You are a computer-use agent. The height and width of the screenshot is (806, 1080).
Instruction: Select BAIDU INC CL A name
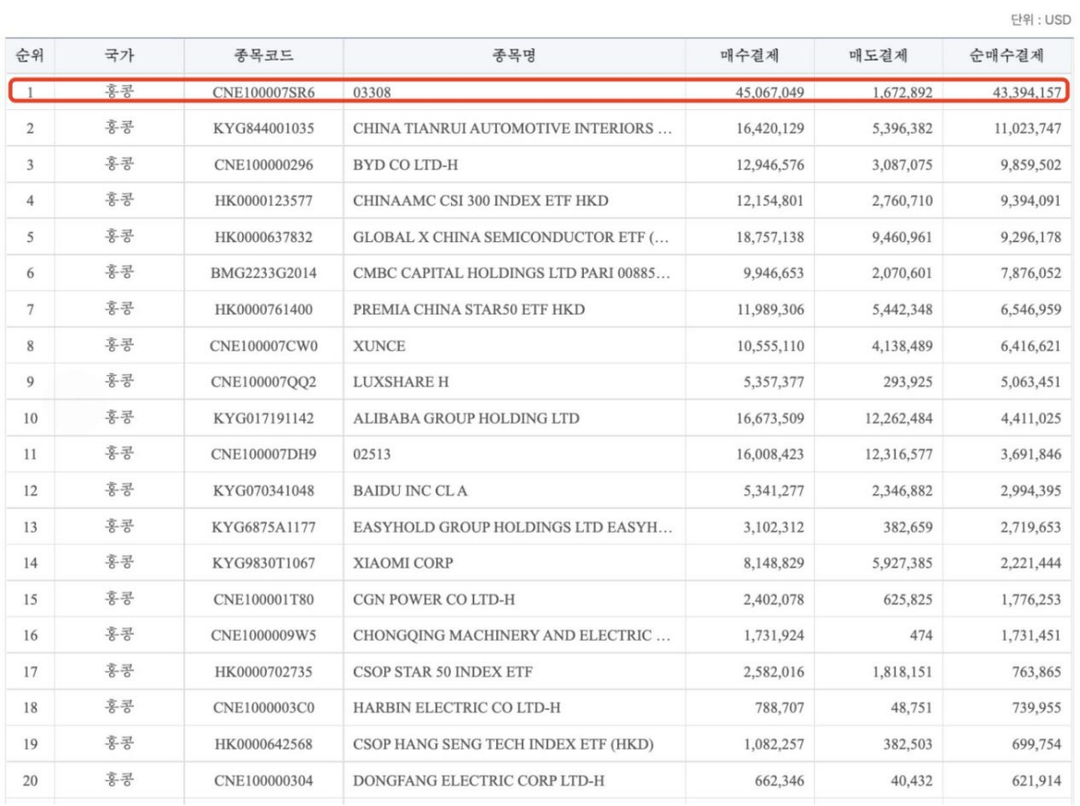(411, 490)
